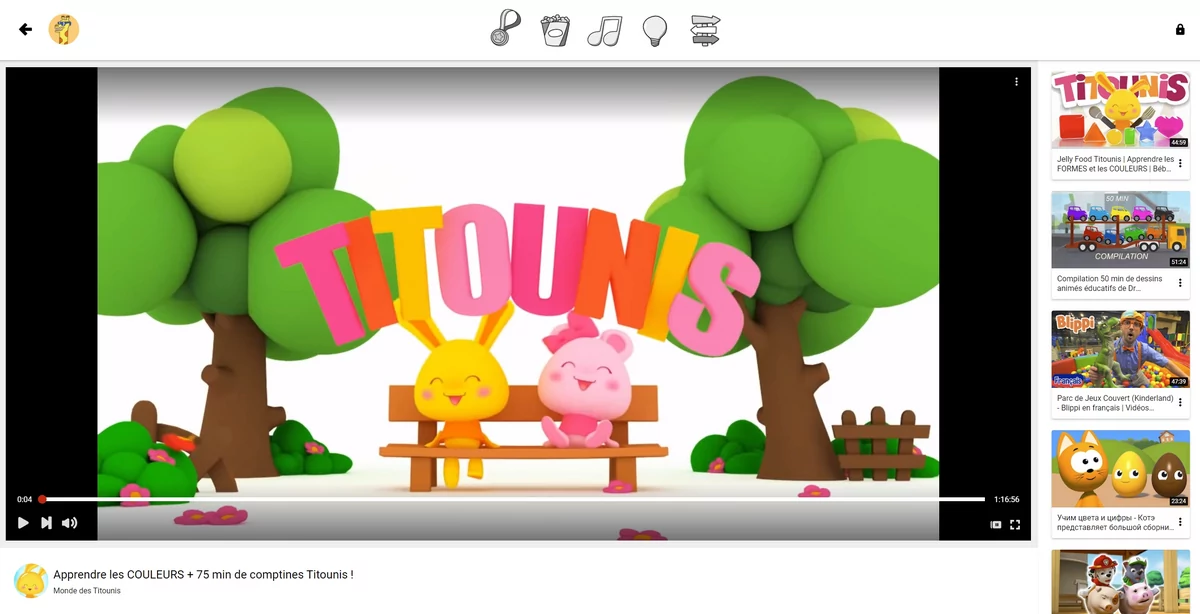
Task: Click the 0:04 elapsed time label
Action: point(25,499)
